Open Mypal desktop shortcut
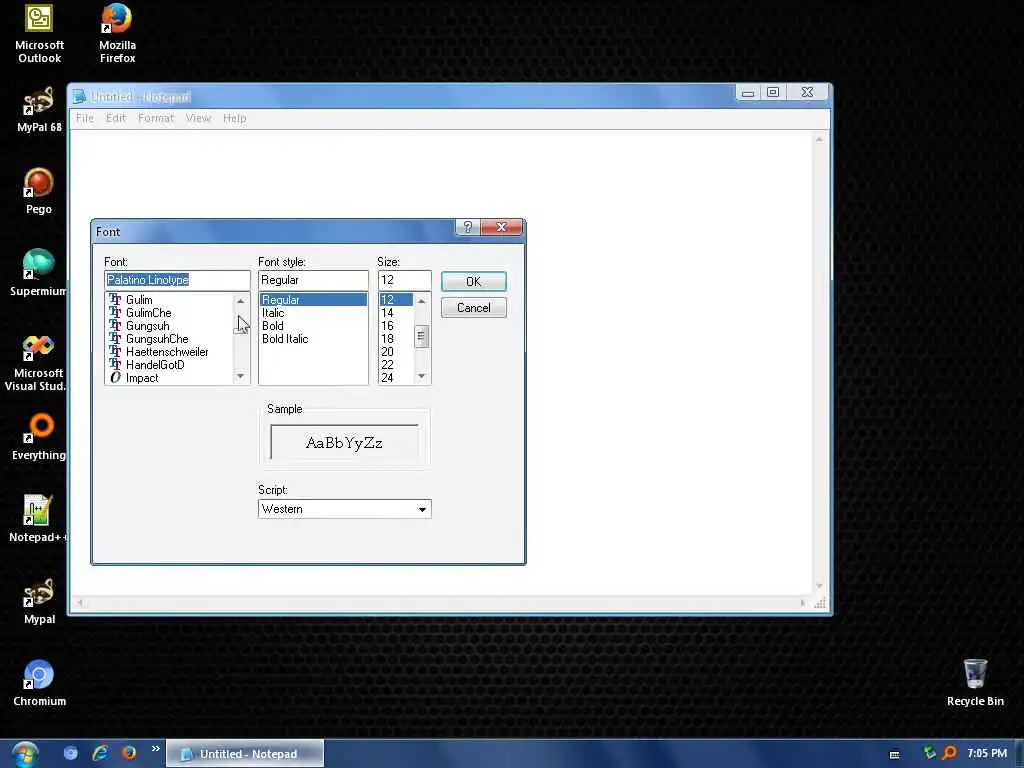This screenshot has width=1024, height=768. point(39,601)
